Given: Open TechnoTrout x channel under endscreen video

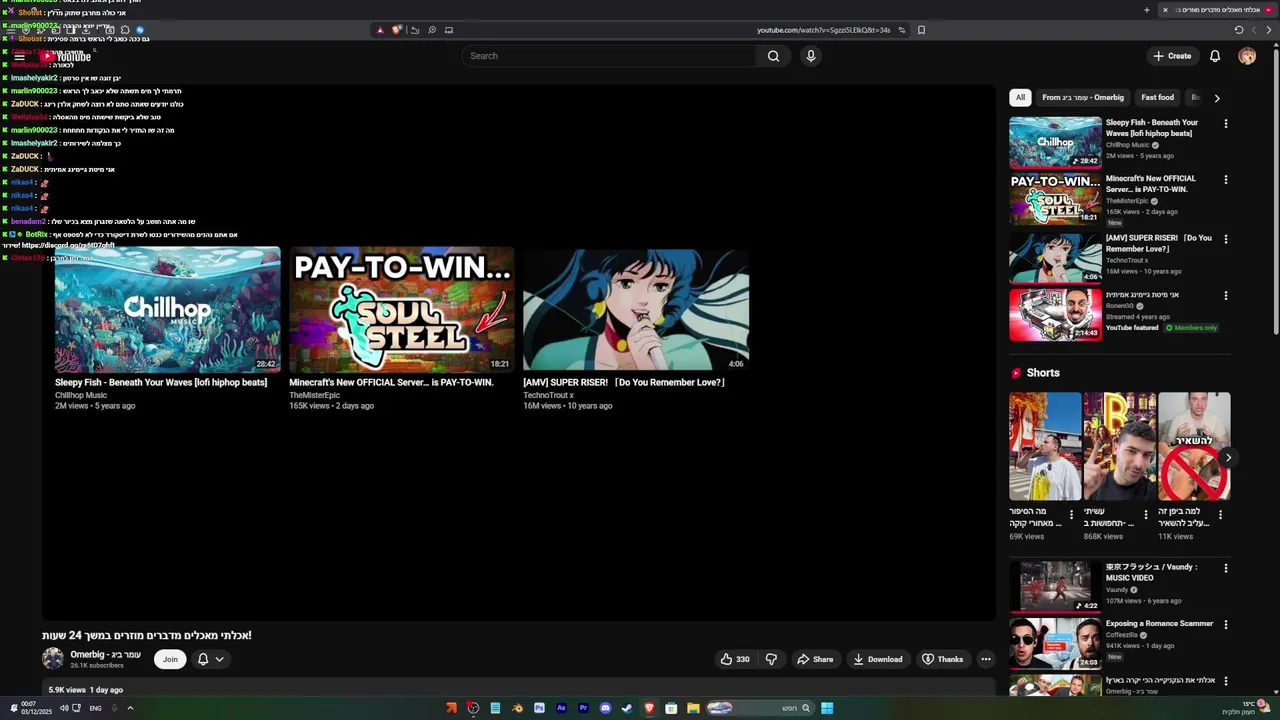Looking at the screenshot, I should click(548, 395).
